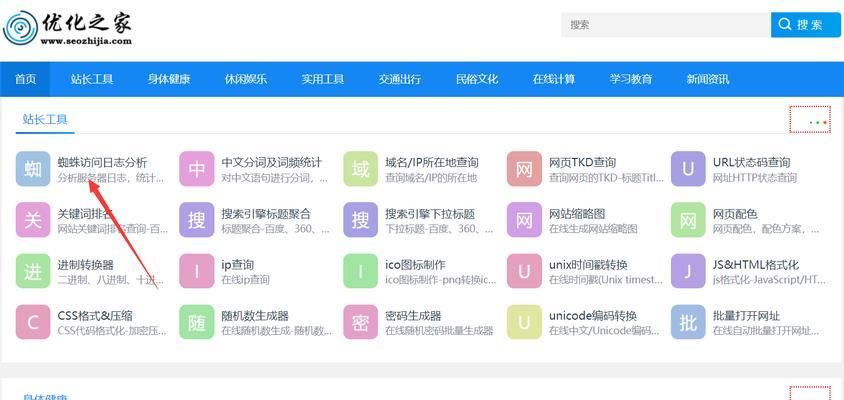This screenshot has width=844, height=400.
Task: Select the 站长工具 section tab
Action: tap(45, 120)
